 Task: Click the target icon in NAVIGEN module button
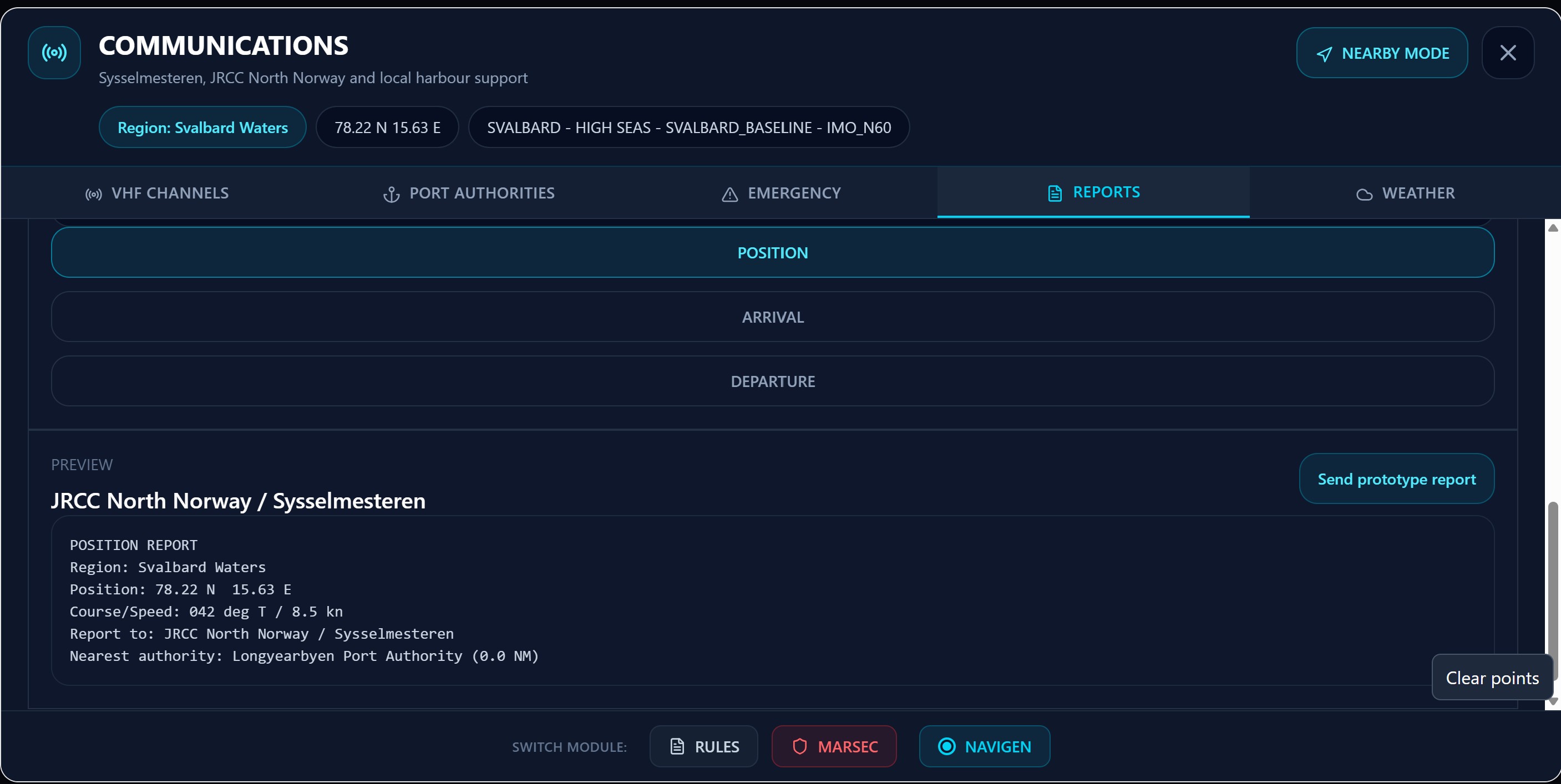[947, 746]
